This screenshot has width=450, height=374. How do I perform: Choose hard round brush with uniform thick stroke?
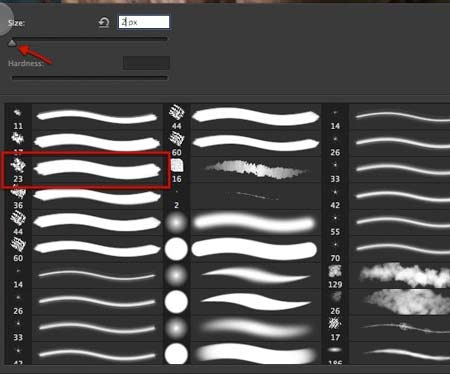pyautogui.click(x=243, y=249)
